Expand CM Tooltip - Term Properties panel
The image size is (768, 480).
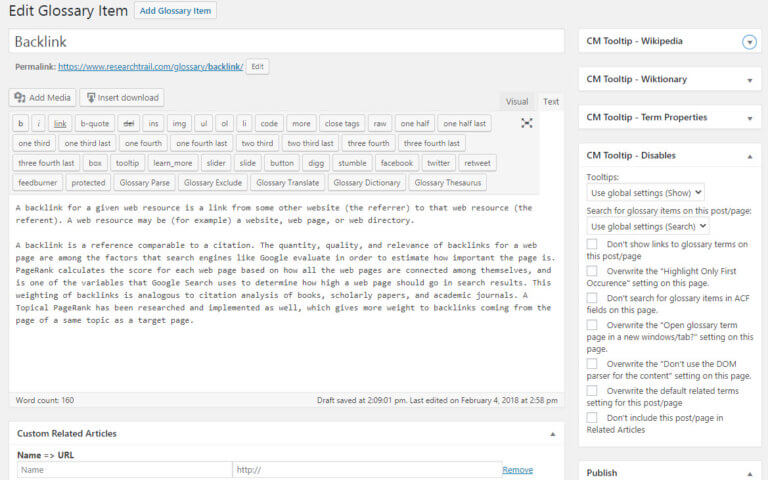tap(749, 119)
